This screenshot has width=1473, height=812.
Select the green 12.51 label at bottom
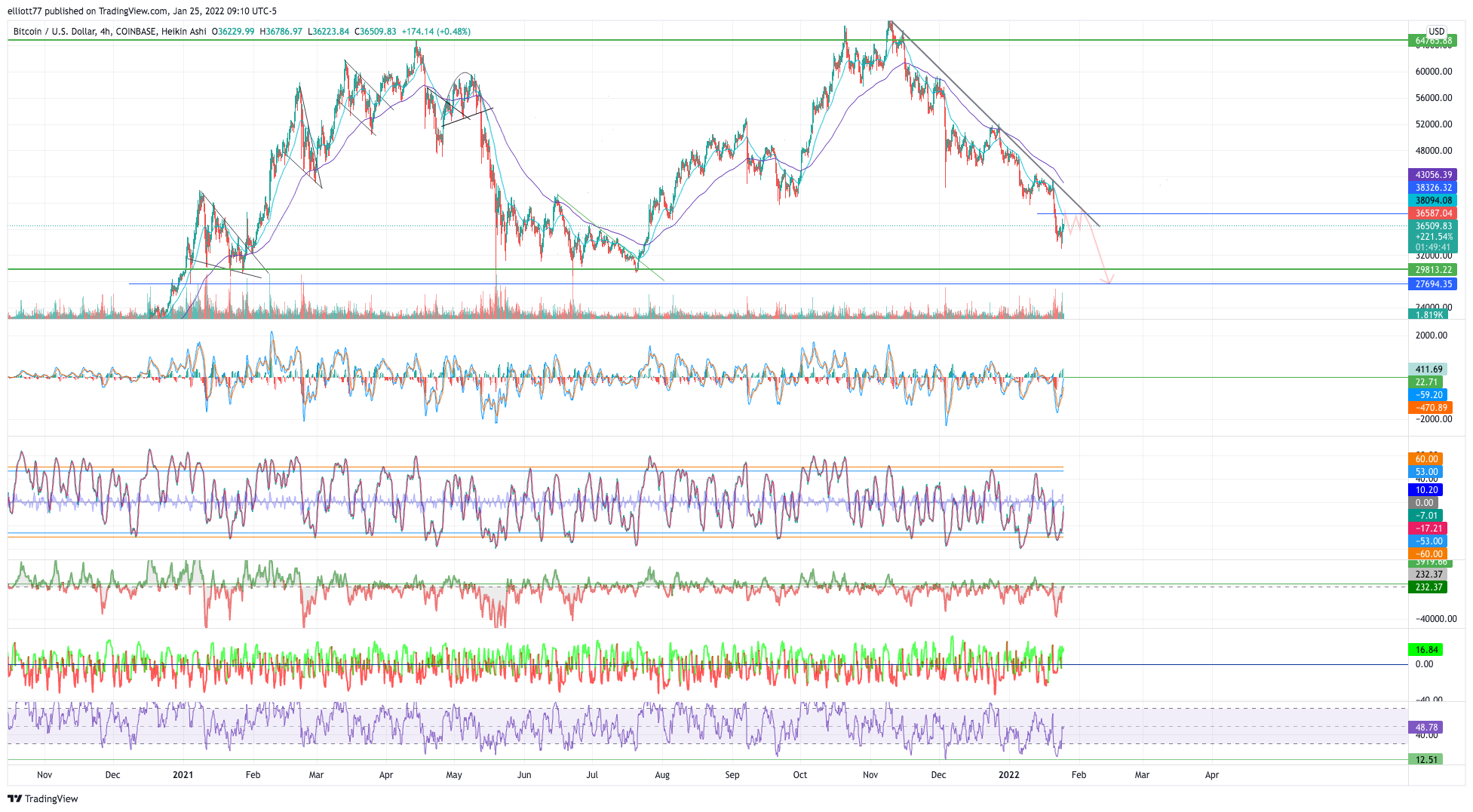pyautogui.click(x=1425, y=760)
